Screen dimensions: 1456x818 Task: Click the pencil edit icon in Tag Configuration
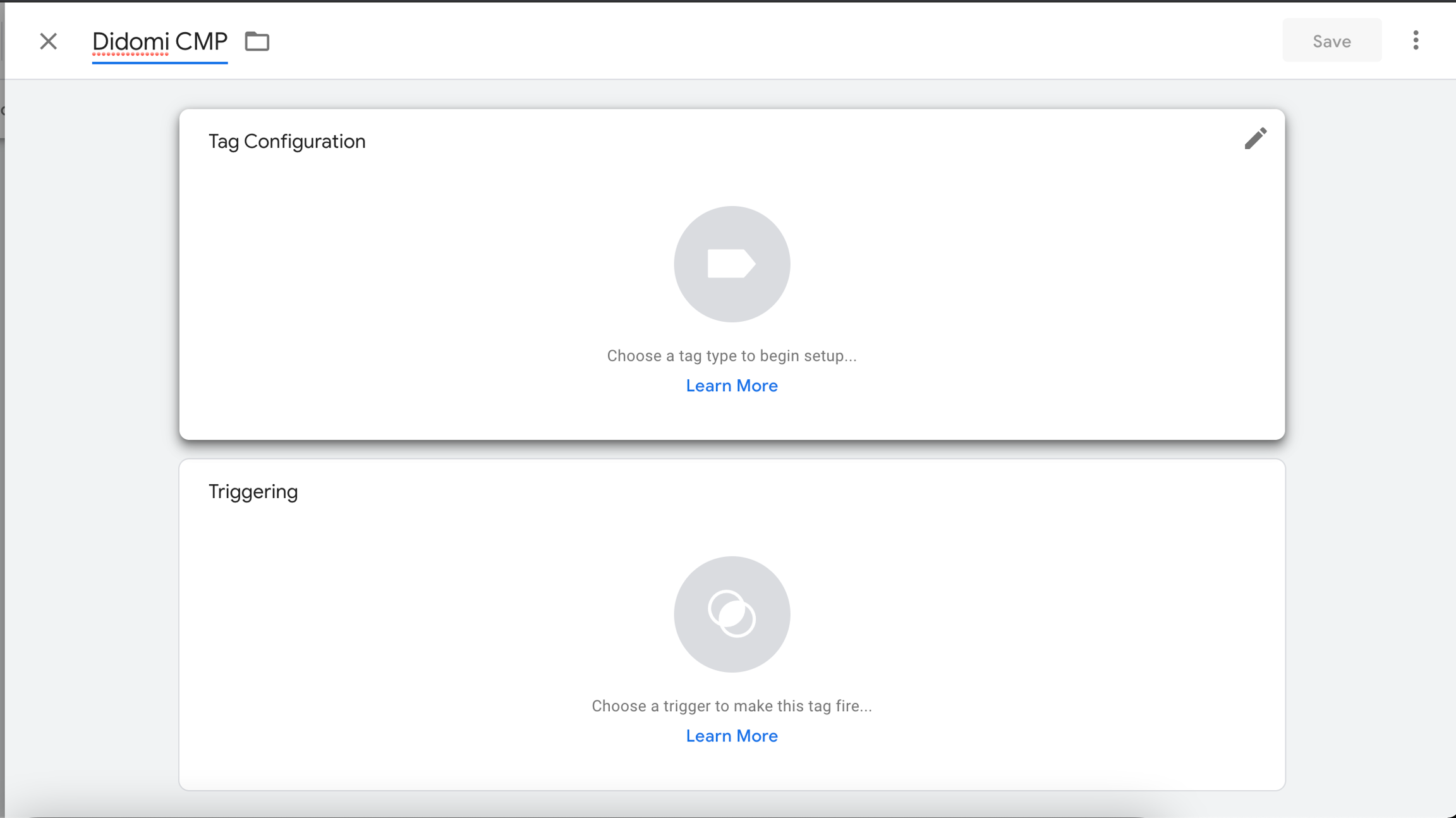pyautogui.click(x=1255, y=138)
